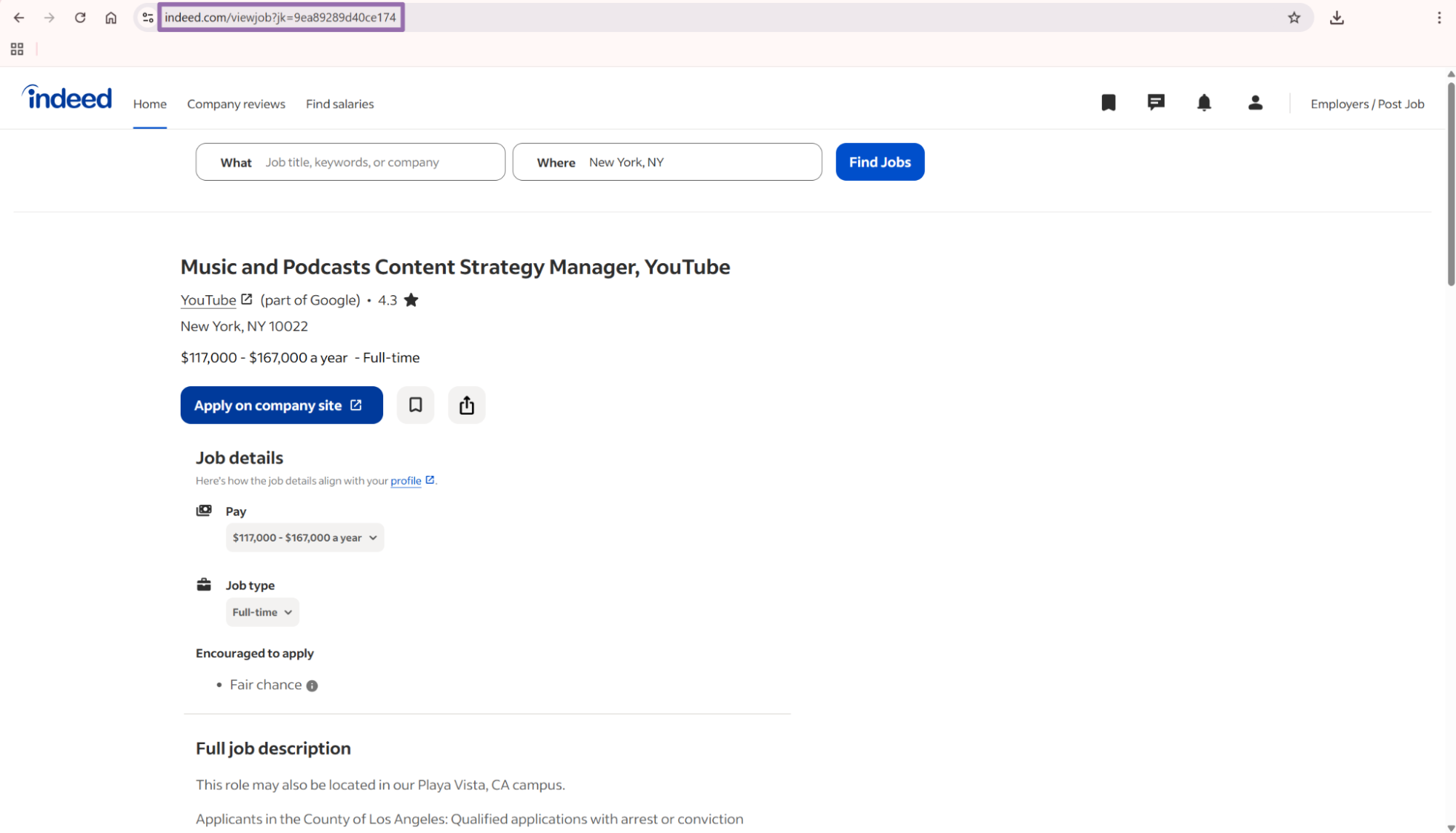The image size is (1456, 833).
Task: Click the Fair chance text
Action: point(266,685)
